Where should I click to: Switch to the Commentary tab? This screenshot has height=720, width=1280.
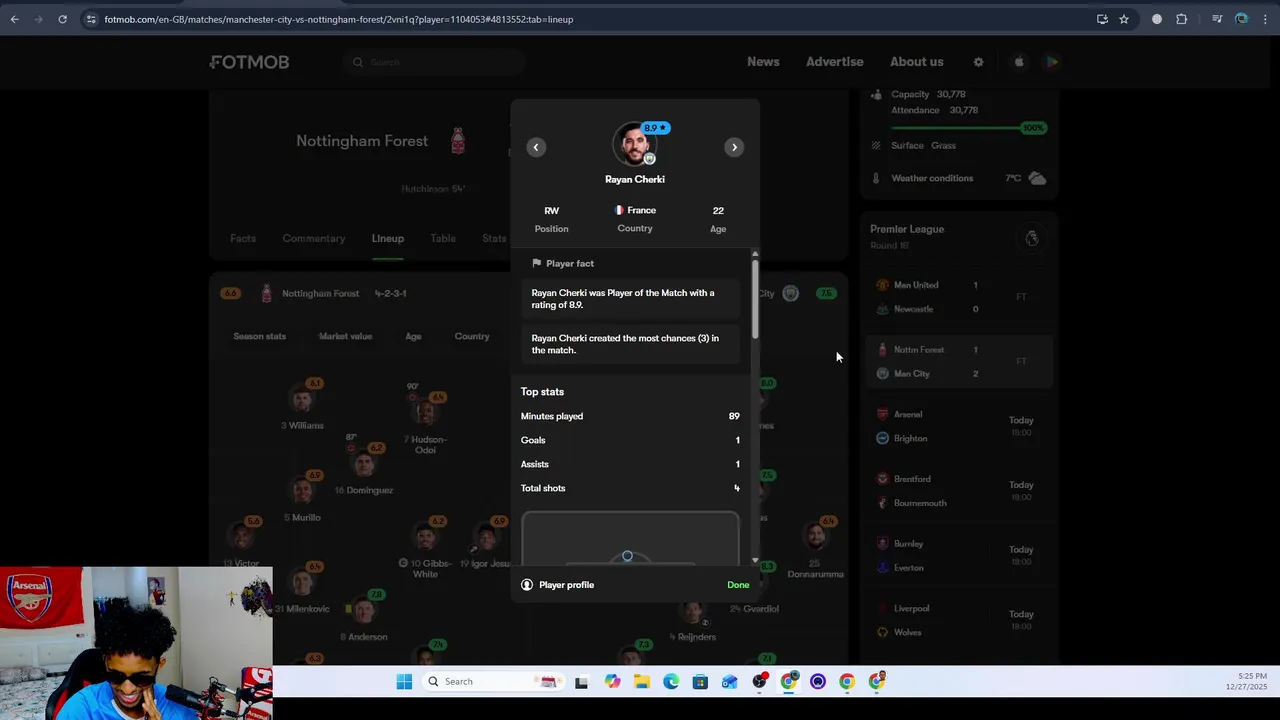[314, 239]
